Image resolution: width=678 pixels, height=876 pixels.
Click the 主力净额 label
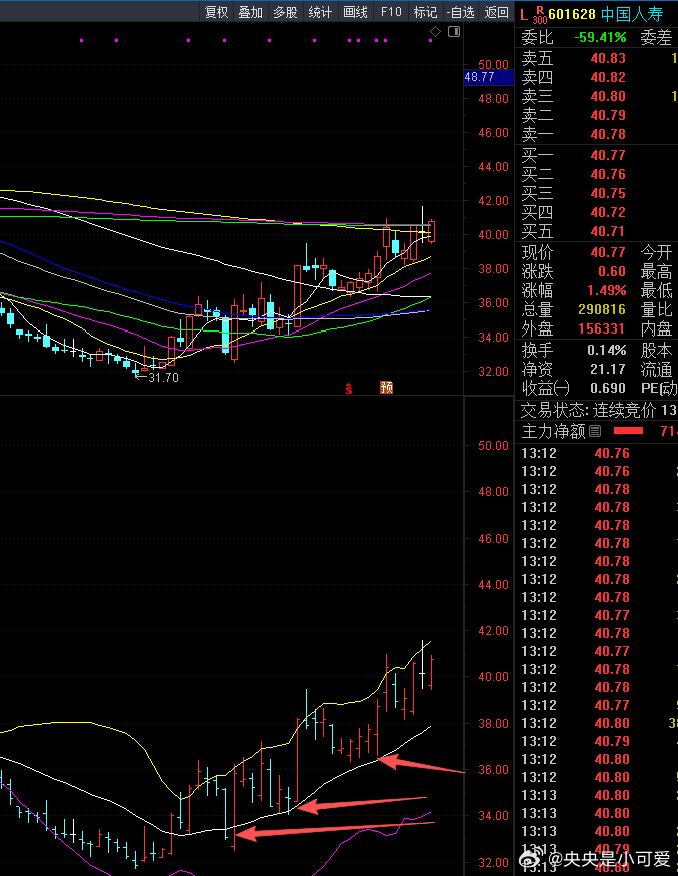point(553,431)
